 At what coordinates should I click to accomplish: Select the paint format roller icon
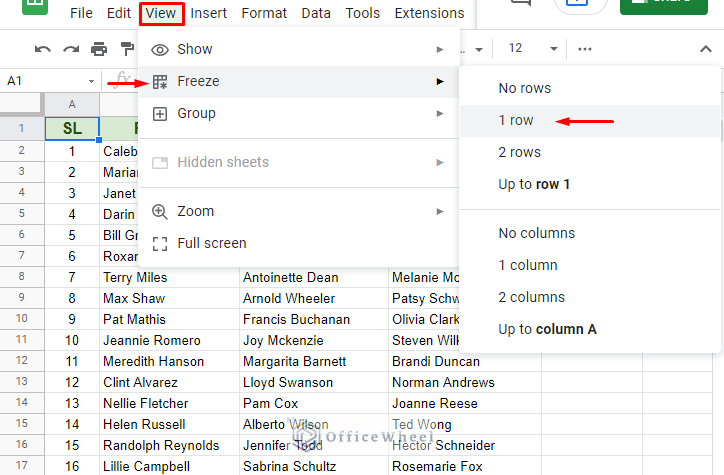click(x=127, y=49)
